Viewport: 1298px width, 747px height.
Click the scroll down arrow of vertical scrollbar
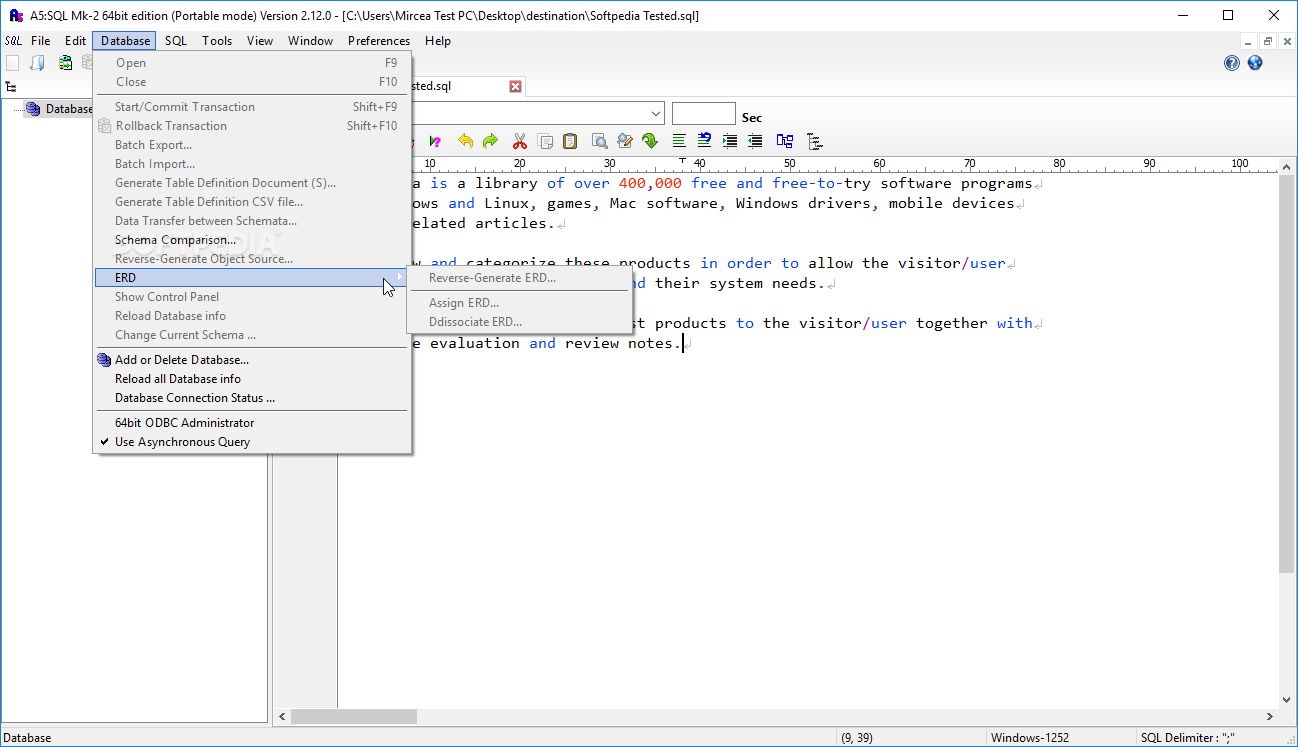(x=1288, y=699)
